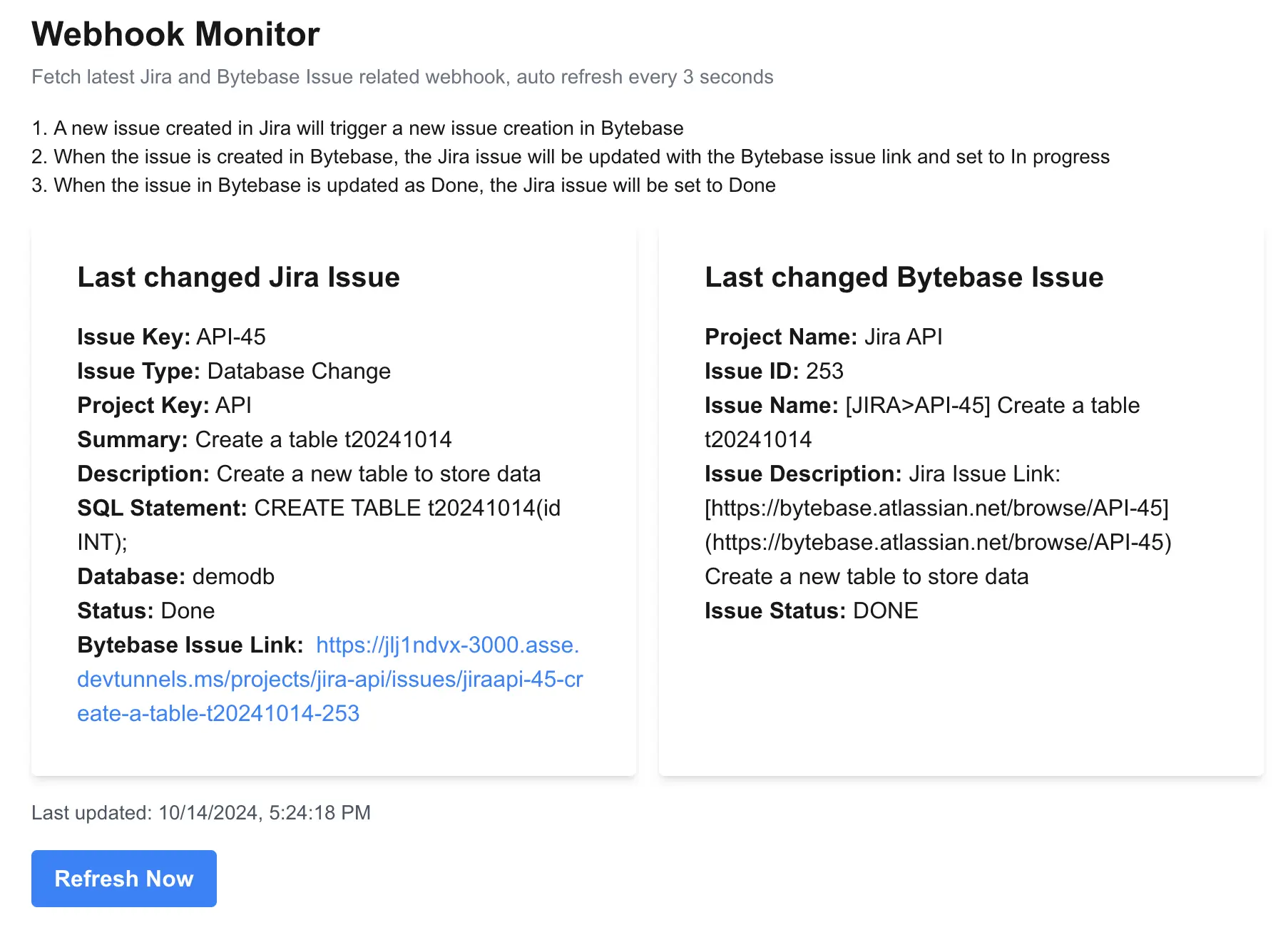
Task: Click the atlassian.net URL in square brackets
Action: pos(936,508)
